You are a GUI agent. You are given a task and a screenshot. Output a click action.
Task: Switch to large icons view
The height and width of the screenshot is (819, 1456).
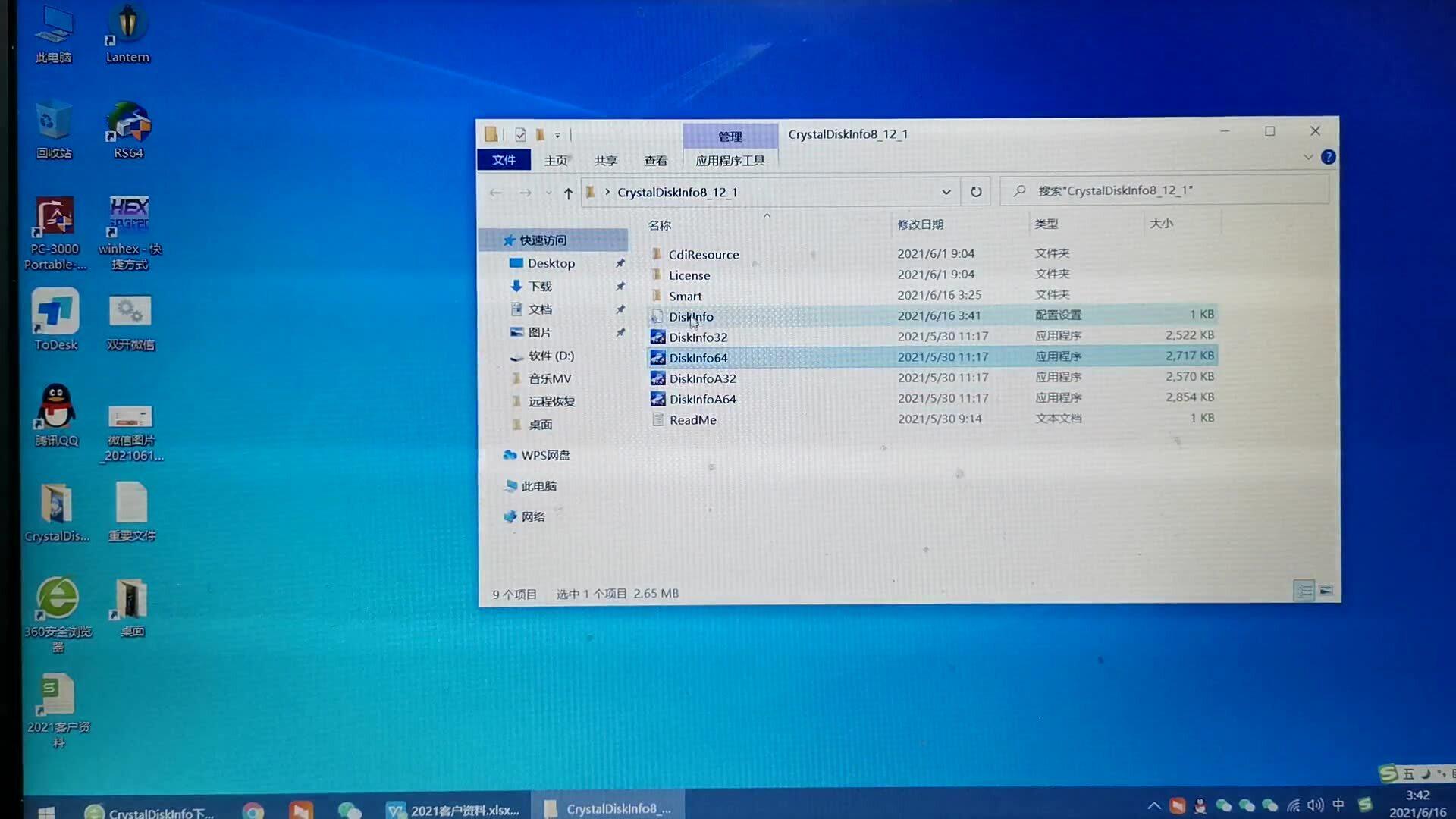(x=1326, y=591)
